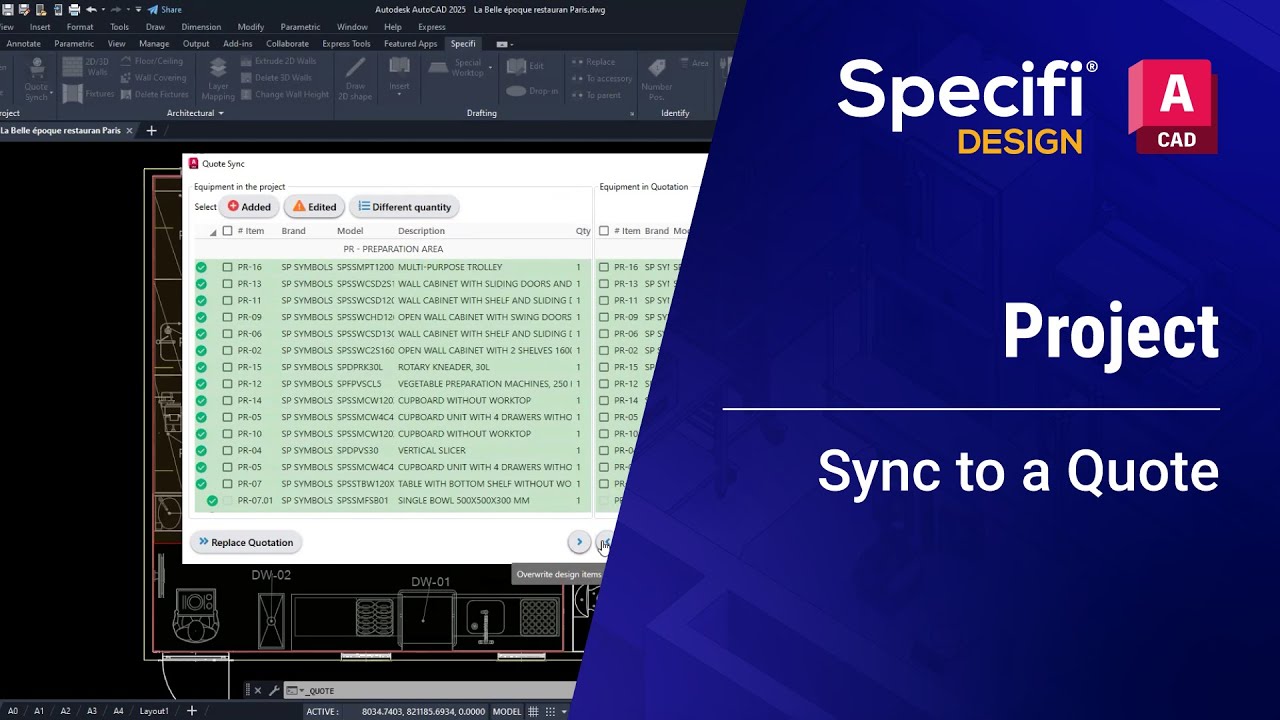Click the Number Pos. tag icon

click(657, 69)
